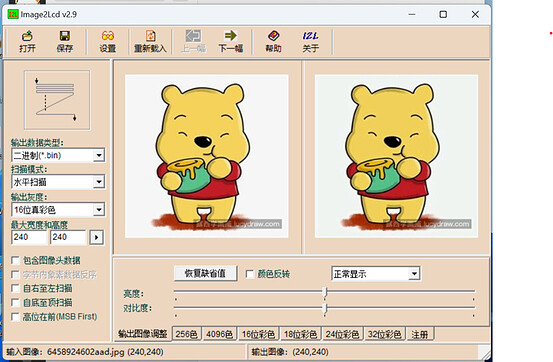Switch to 18位彩色 tab

point(300,334)
